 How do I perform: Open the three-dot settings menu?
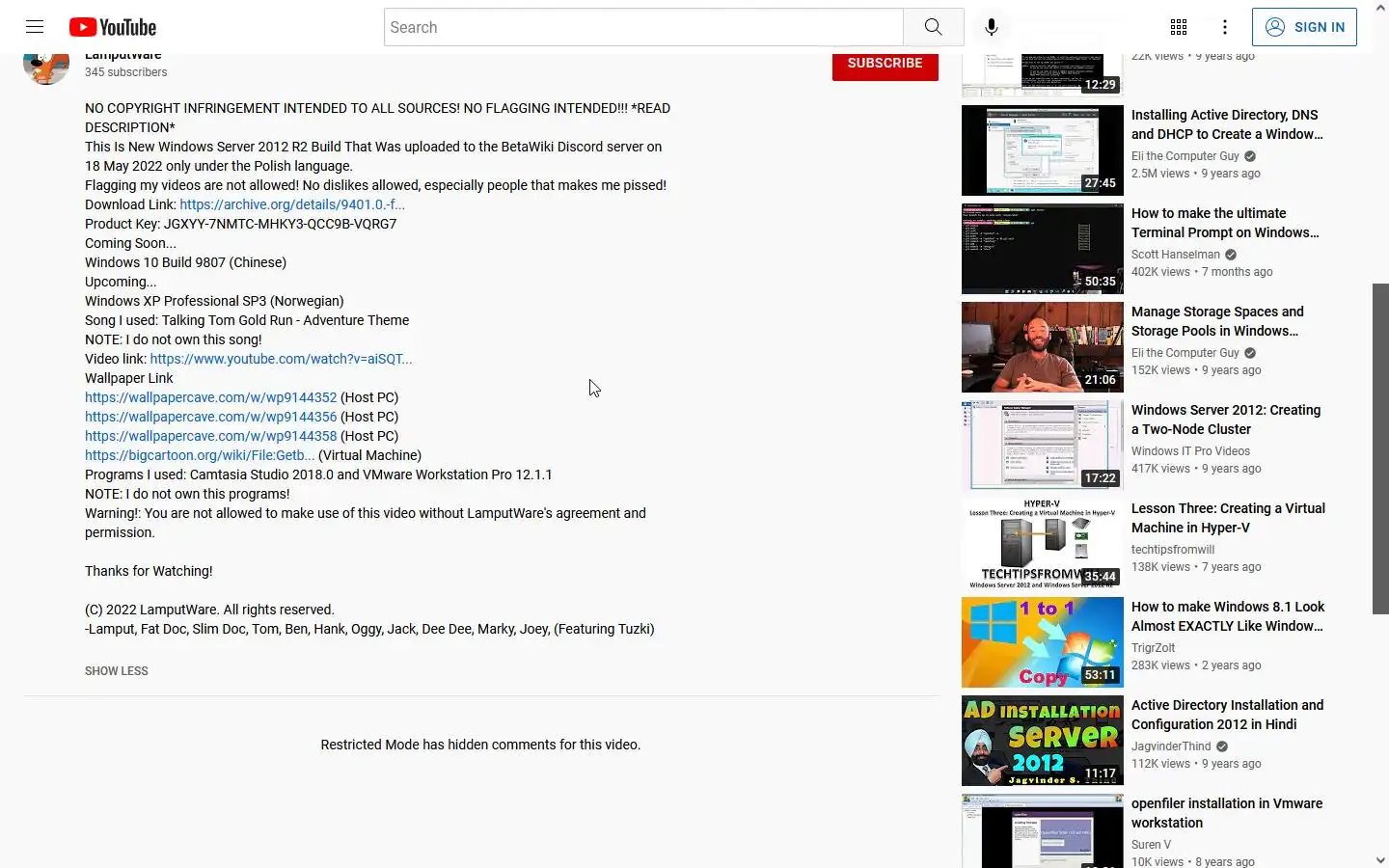click(1225, 27)
